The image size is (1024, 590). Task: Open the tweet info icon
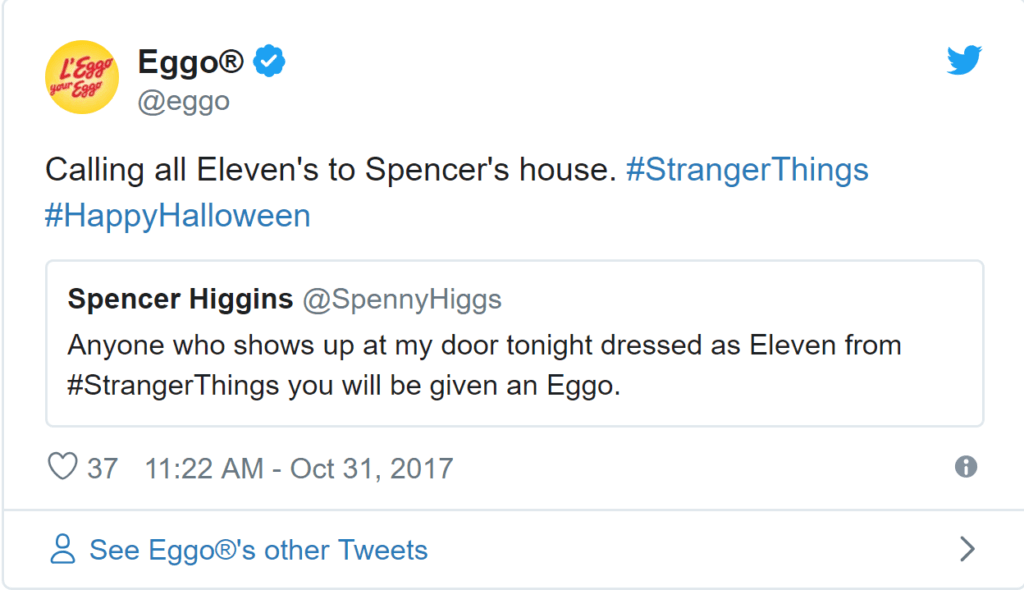966,467
